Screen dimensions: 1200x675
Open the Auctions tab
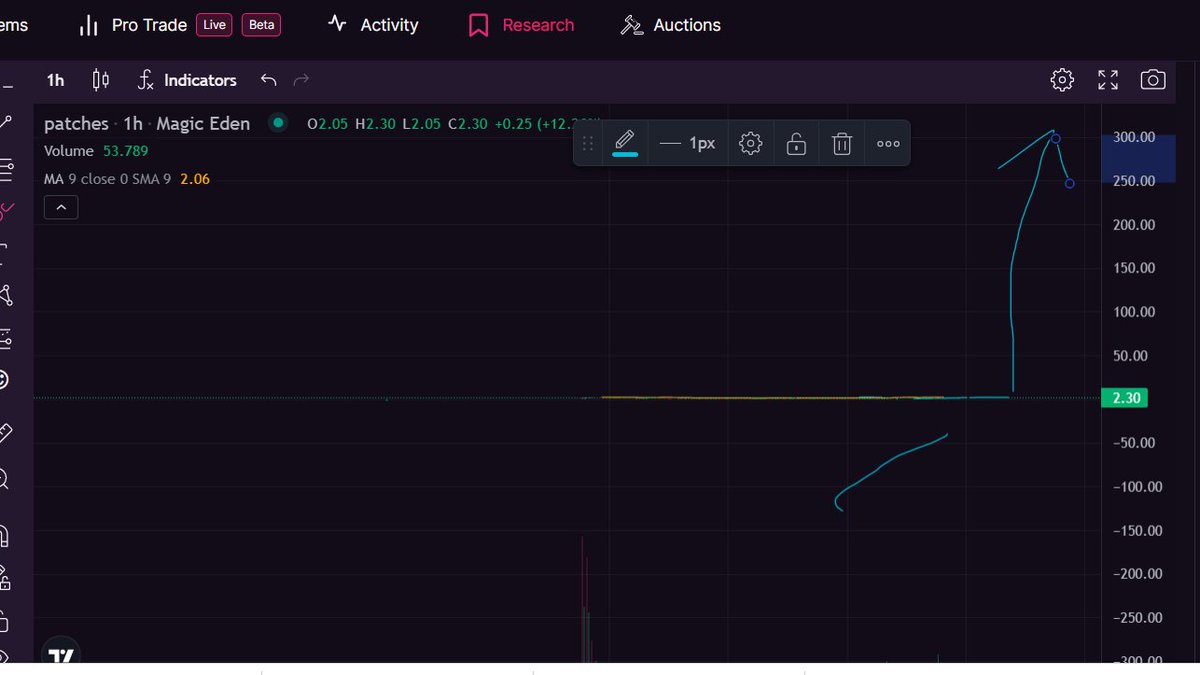670,25
